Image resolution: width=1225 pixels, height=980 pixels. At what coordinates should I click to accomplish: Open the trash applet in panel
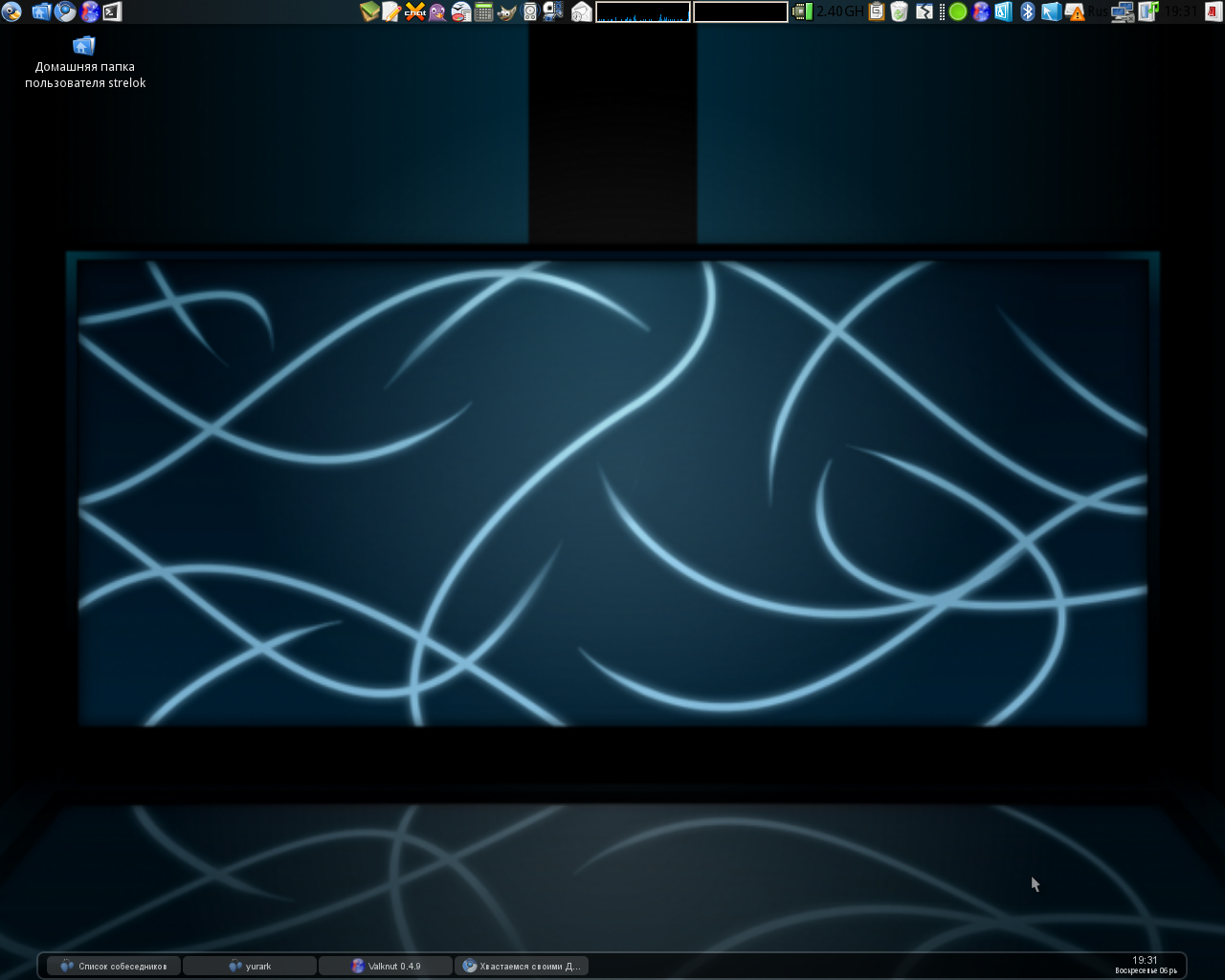pos(899,11)
